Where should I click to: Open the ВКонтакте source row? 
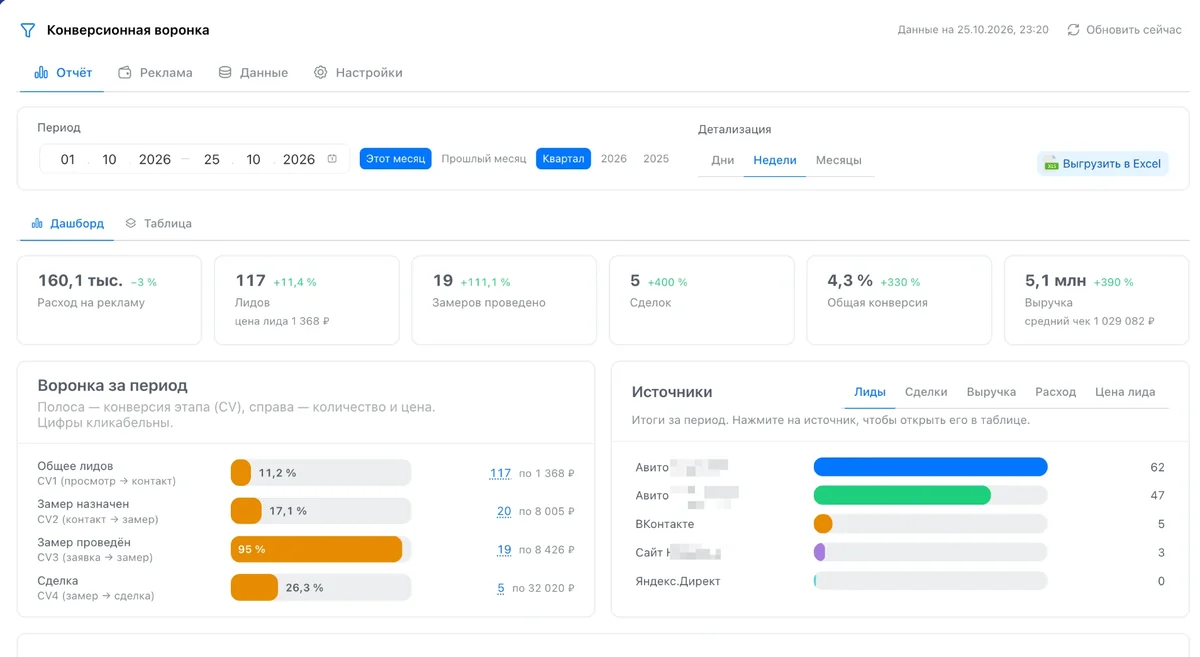coord(900,524)
